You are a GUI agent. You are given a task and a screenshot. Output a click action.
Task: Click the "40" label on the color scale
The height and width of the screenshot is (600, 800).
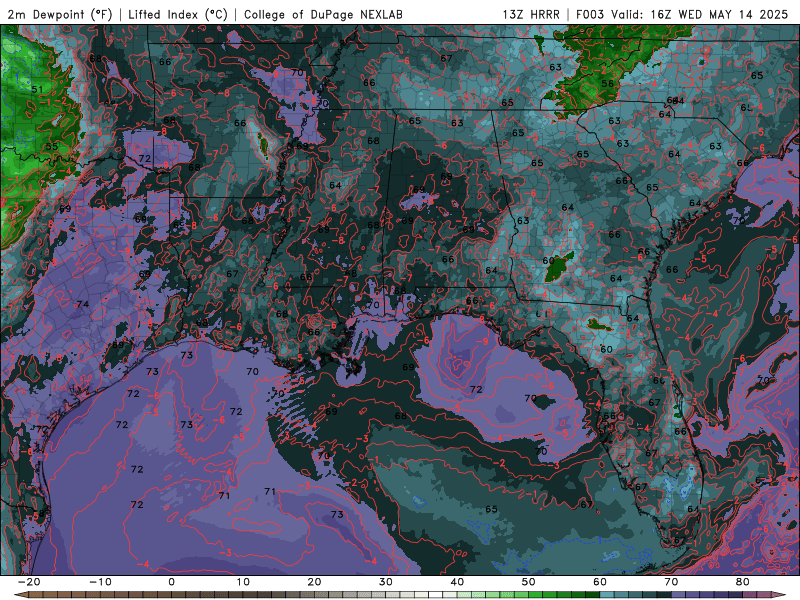(457, 582)
